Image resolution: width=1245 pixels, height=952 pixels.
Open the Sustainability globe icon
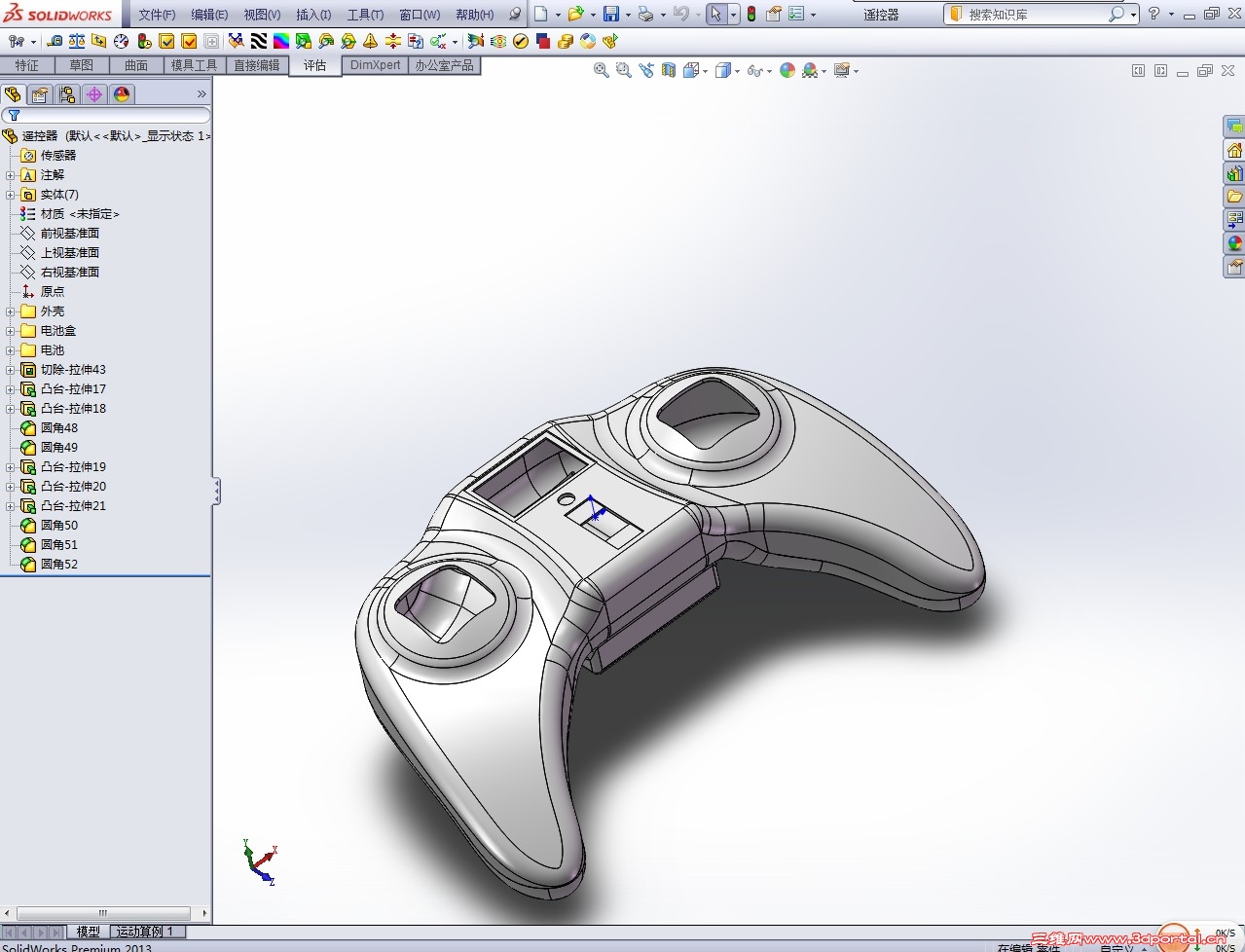[588, 41]
